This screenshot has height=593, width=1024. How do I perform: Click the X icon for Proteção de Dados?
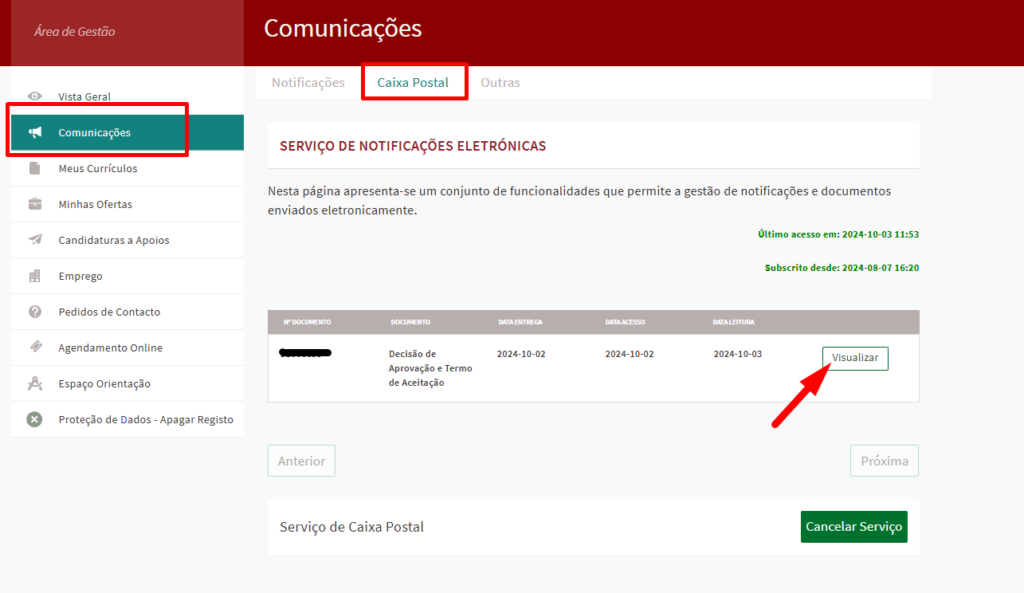(x=35, y=420)
